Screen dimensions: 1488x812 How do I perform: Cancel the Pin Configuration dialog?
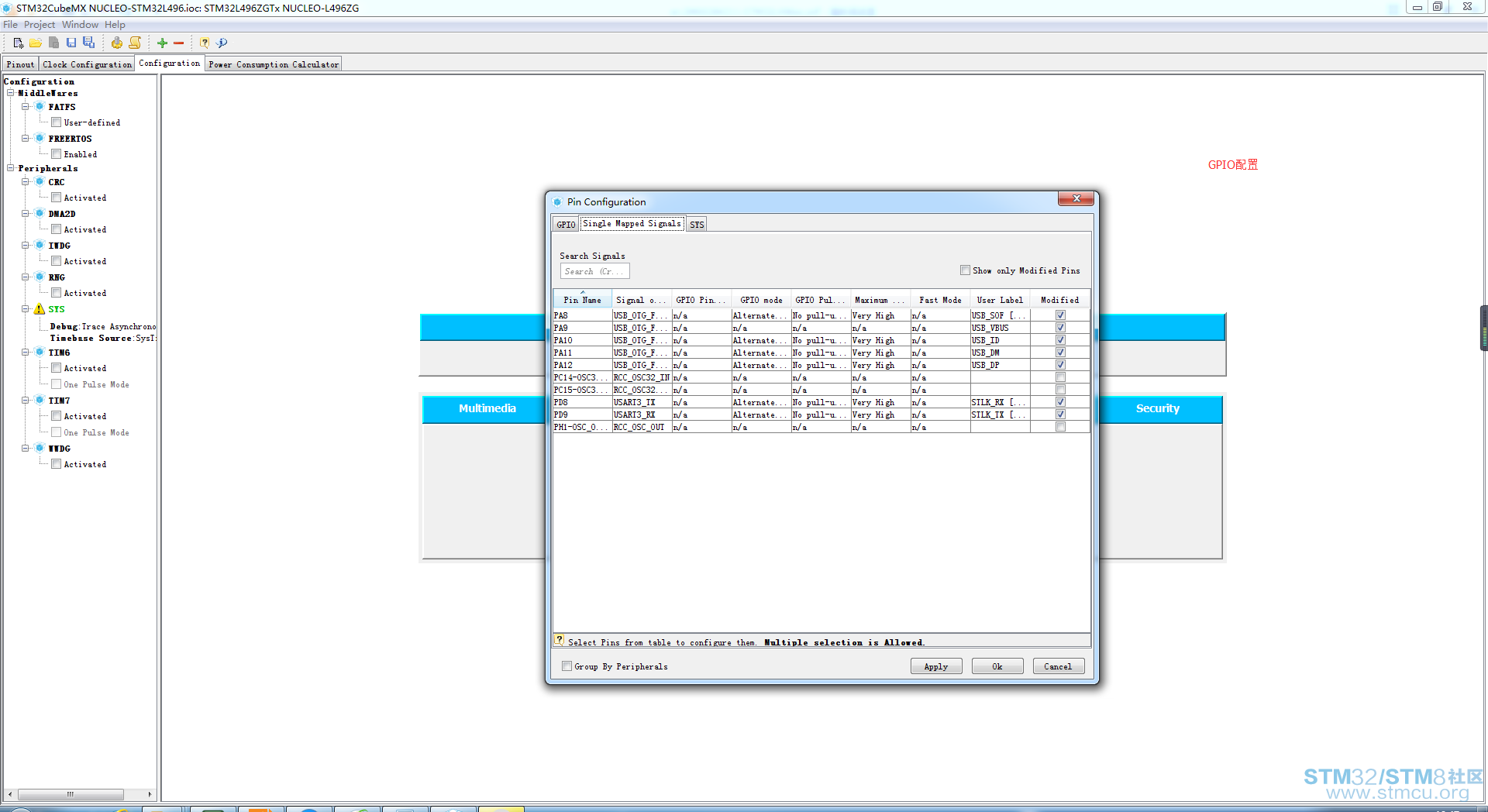pyautogui.click(x=1058, y=666)
